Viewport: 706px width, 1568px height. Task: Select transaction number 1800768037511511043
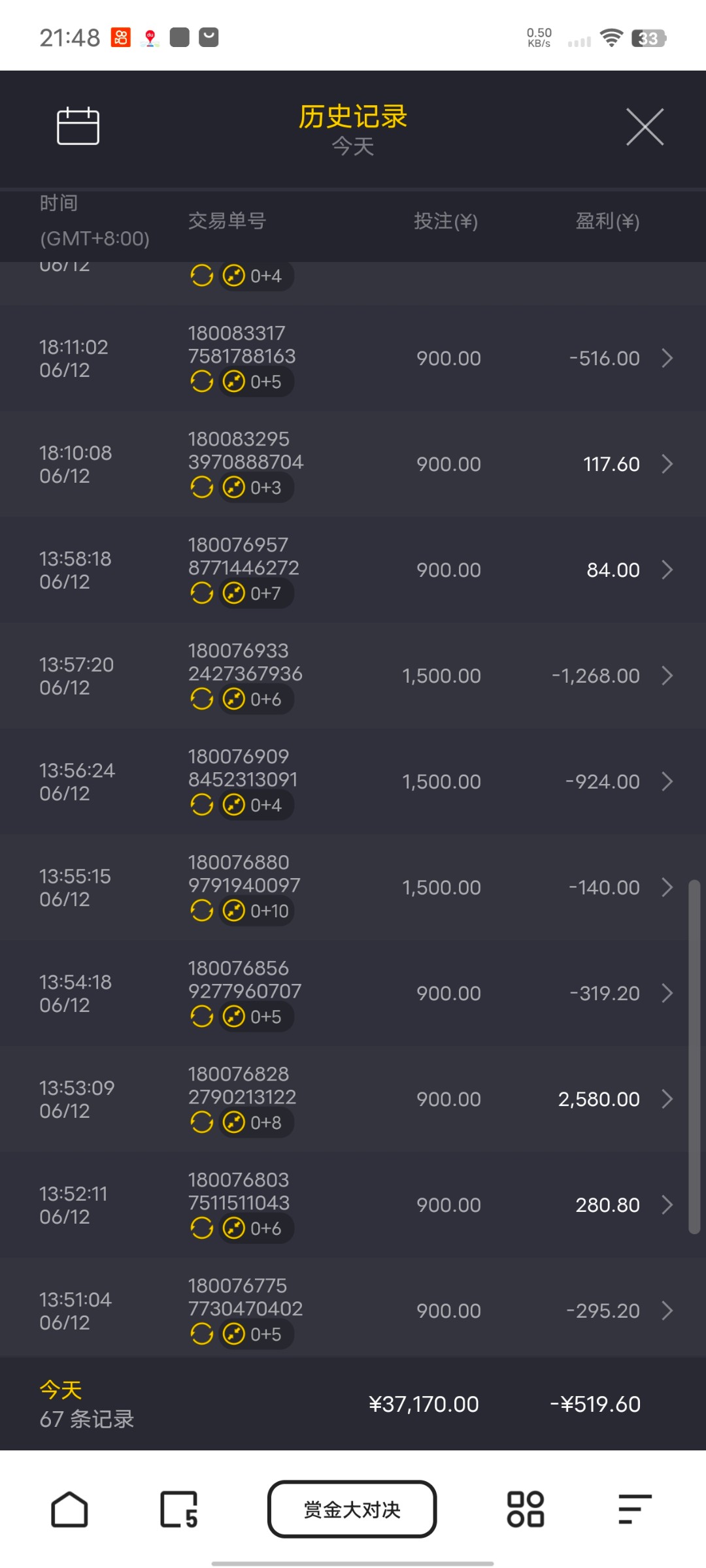239,1191
